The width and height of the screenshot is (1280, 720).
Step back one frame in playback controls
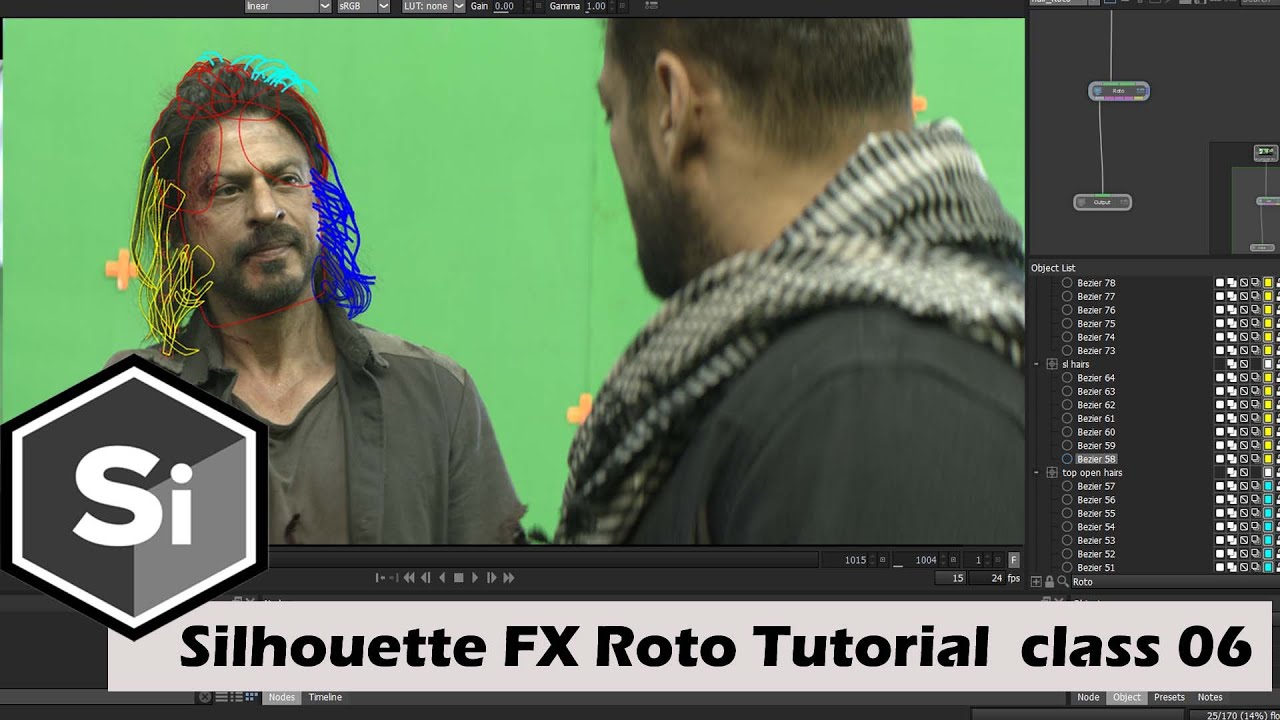click(x=425, y=578)
